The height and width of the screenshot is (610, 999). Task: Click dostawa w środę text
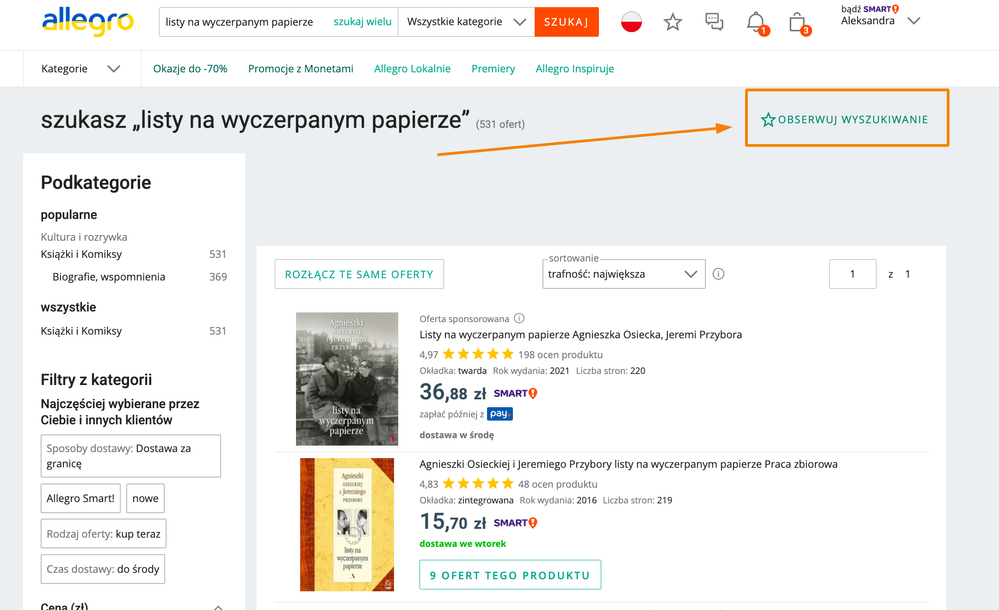click(x=456, y=435)
